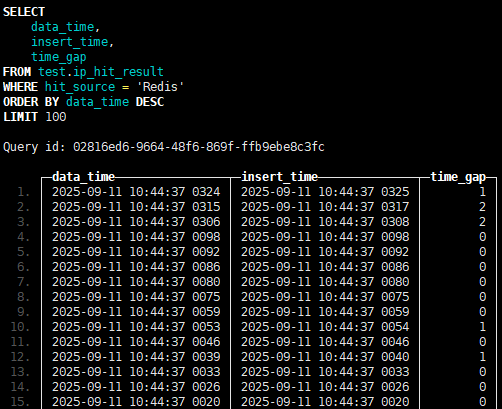
Task: Click insert_time cell ending 0098
Action: tap(325, 237)
